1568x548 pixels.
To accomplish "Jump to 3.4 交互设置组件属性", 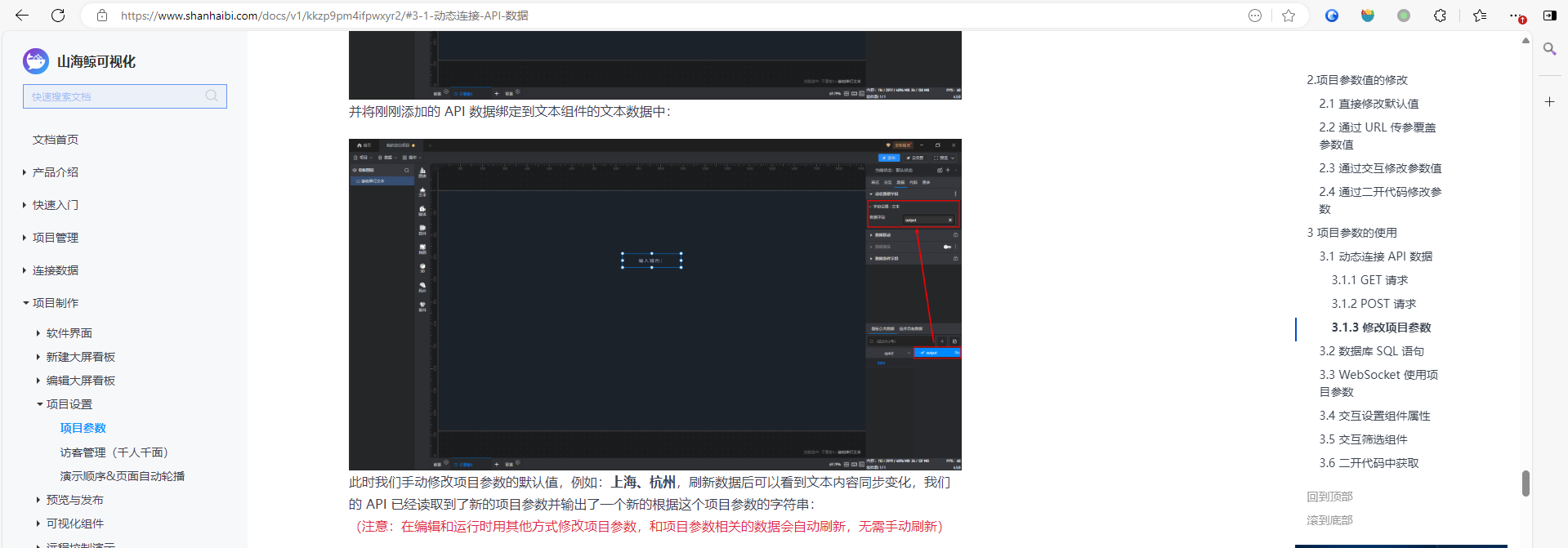I will 1374,416.
